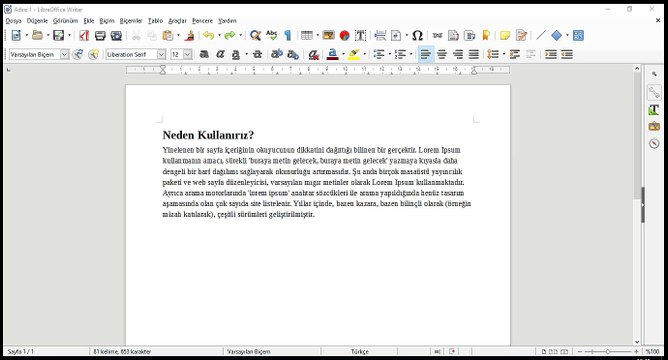This screenshot has width=668, height=360.
Task: Save the document with the floppy disk icon
Action: (59, 35)
